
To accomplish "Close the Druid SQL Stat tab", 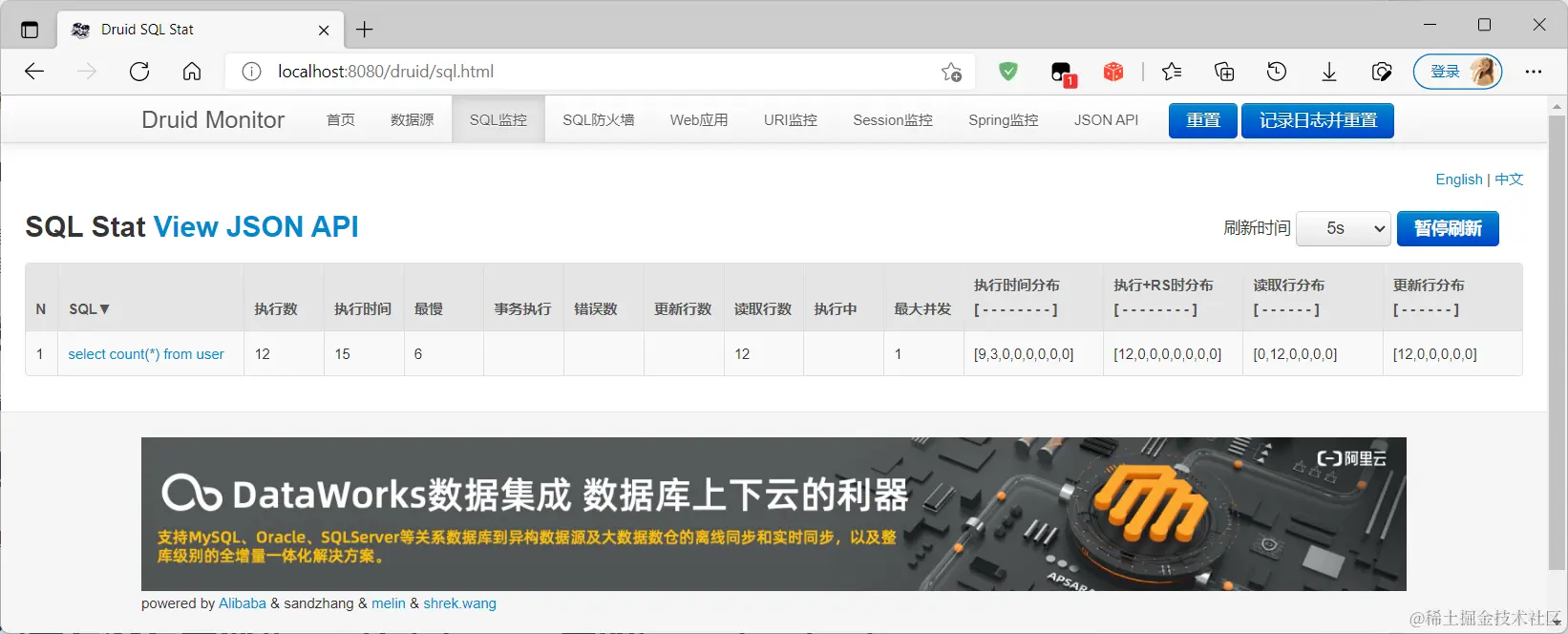I will tap(324, 30).
